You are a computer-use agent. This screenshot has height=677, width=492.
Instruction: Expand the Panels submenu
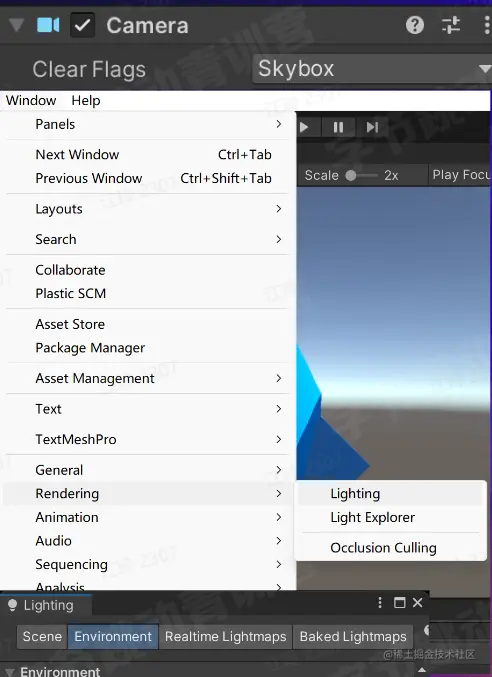point(148,124)
